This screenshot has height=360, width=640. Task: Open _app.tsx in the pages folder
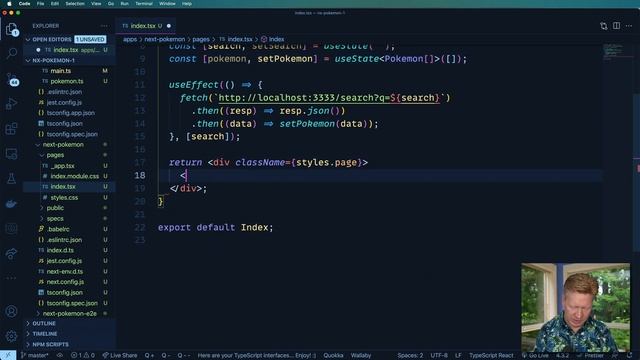(62, 166)
